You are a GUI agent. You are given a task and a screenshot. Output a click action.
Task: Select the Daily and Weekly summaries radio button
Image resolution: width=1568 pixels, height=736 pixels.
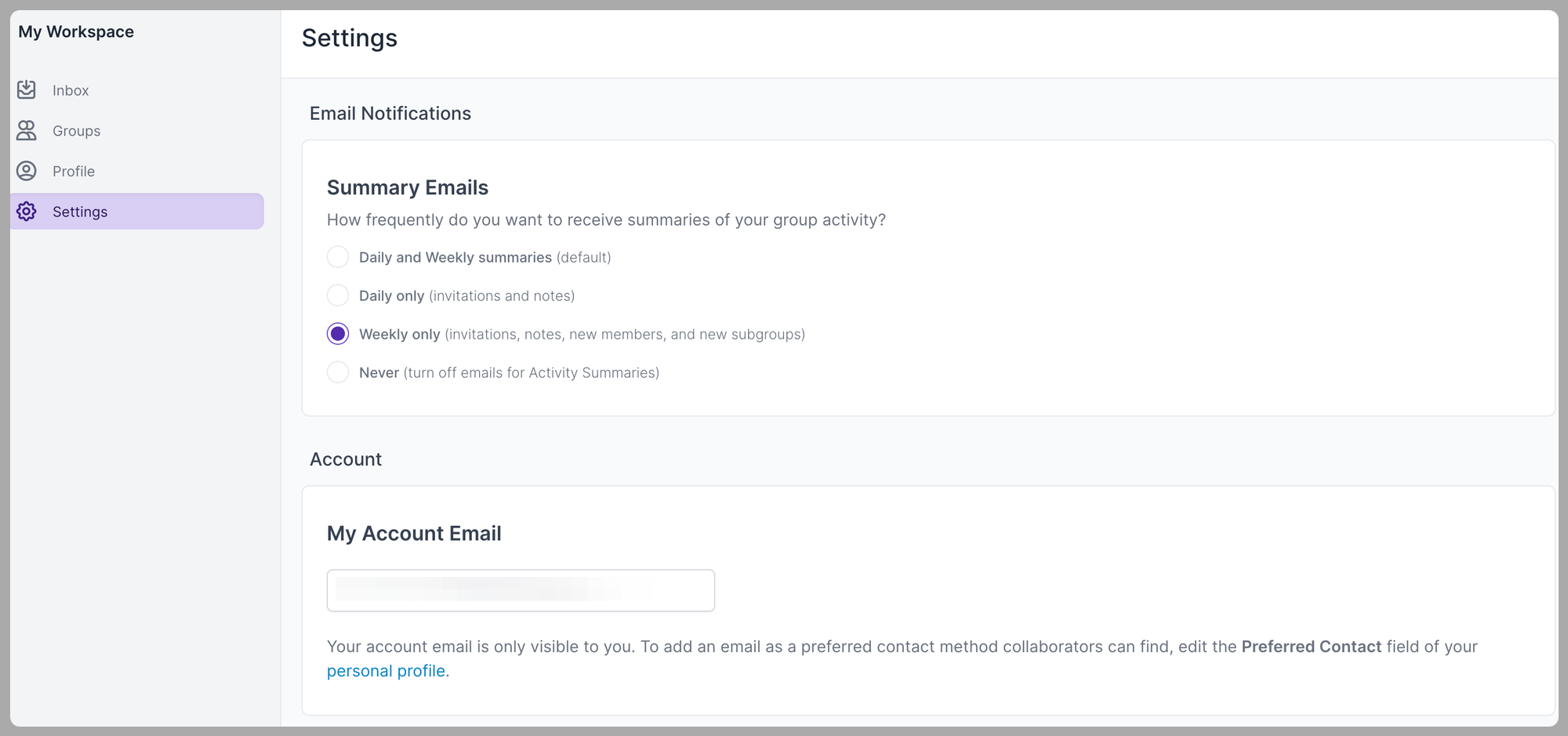coord(338,257)
